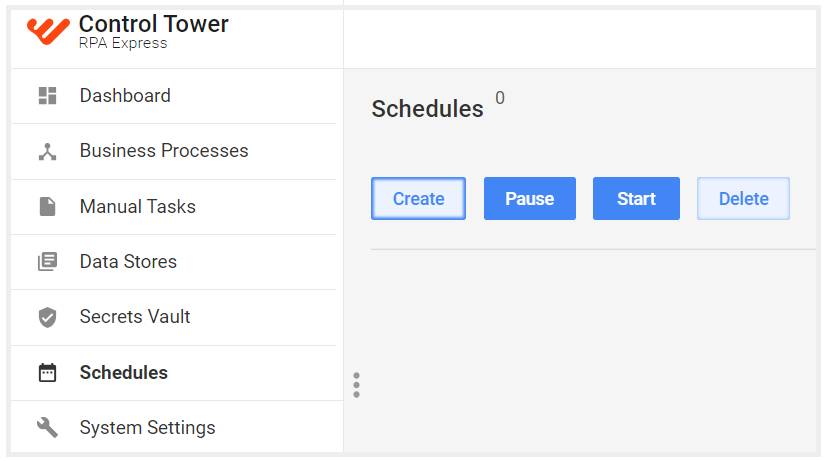
Task: Click the Manual Tasks document icon
Action: click(48, 207)
